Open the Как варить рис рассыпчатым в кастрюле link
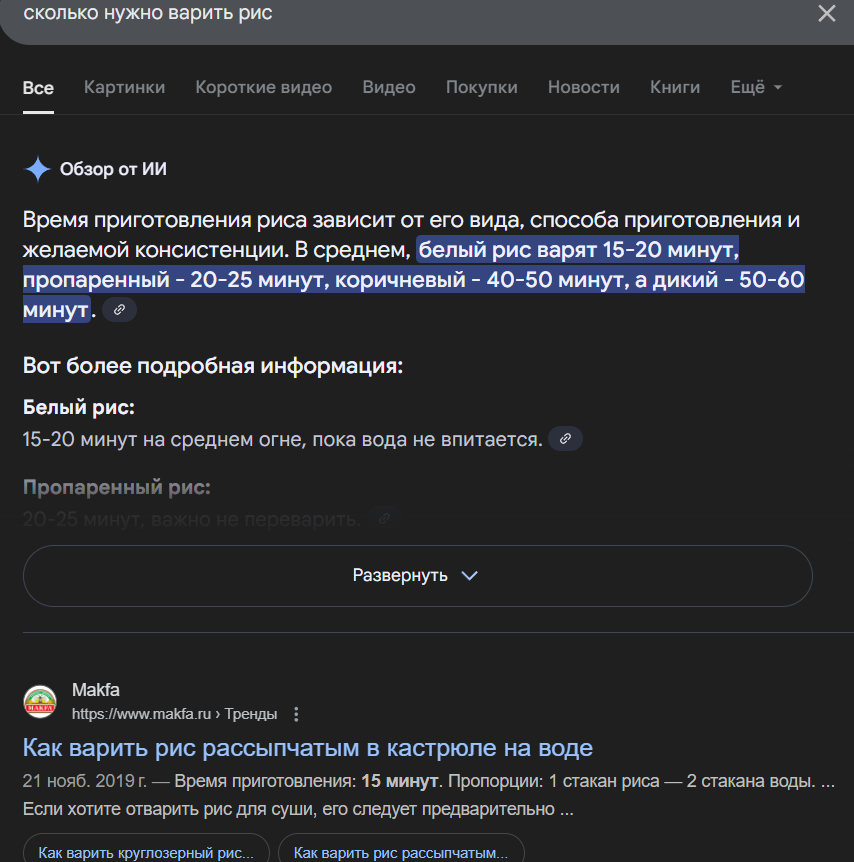 coord(308,748)
